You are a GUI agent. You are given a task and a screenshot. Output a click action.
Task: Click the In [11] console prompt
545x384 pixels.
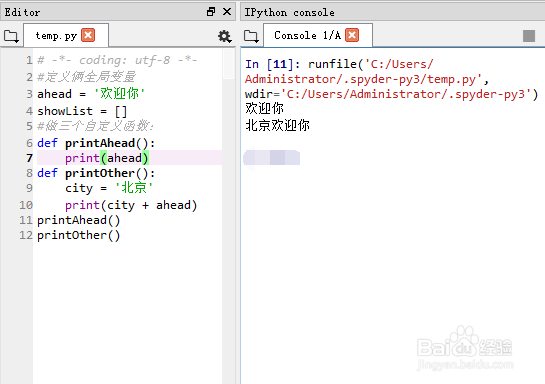pos(272,64)
